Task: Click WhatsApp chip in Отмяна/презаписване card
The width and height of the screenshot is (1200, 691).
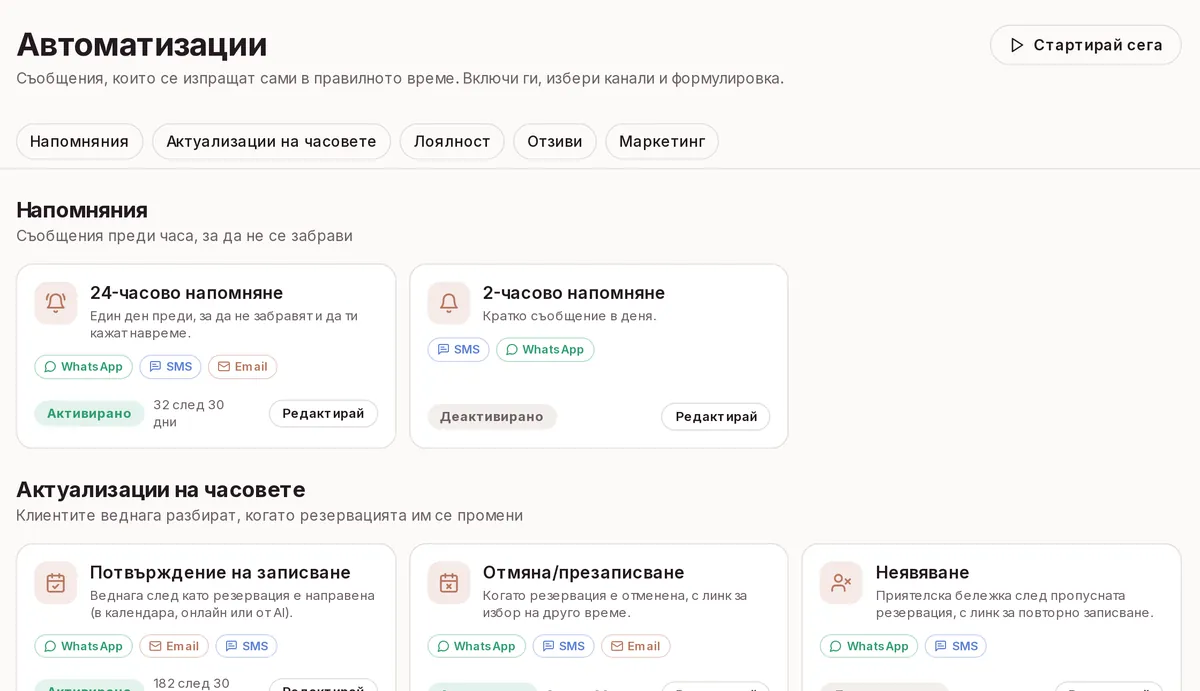Action: click(x=476, y=646)
